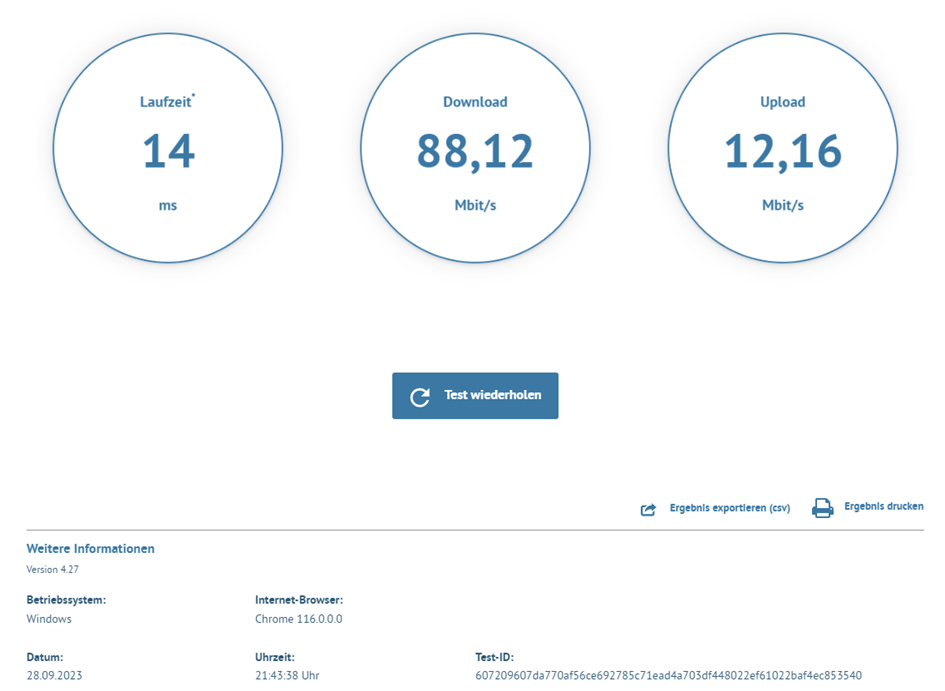Open Ergebnis exportieren (csv) link
The height and width of the screenshot is (691, 945).
[x=730, y=508]
